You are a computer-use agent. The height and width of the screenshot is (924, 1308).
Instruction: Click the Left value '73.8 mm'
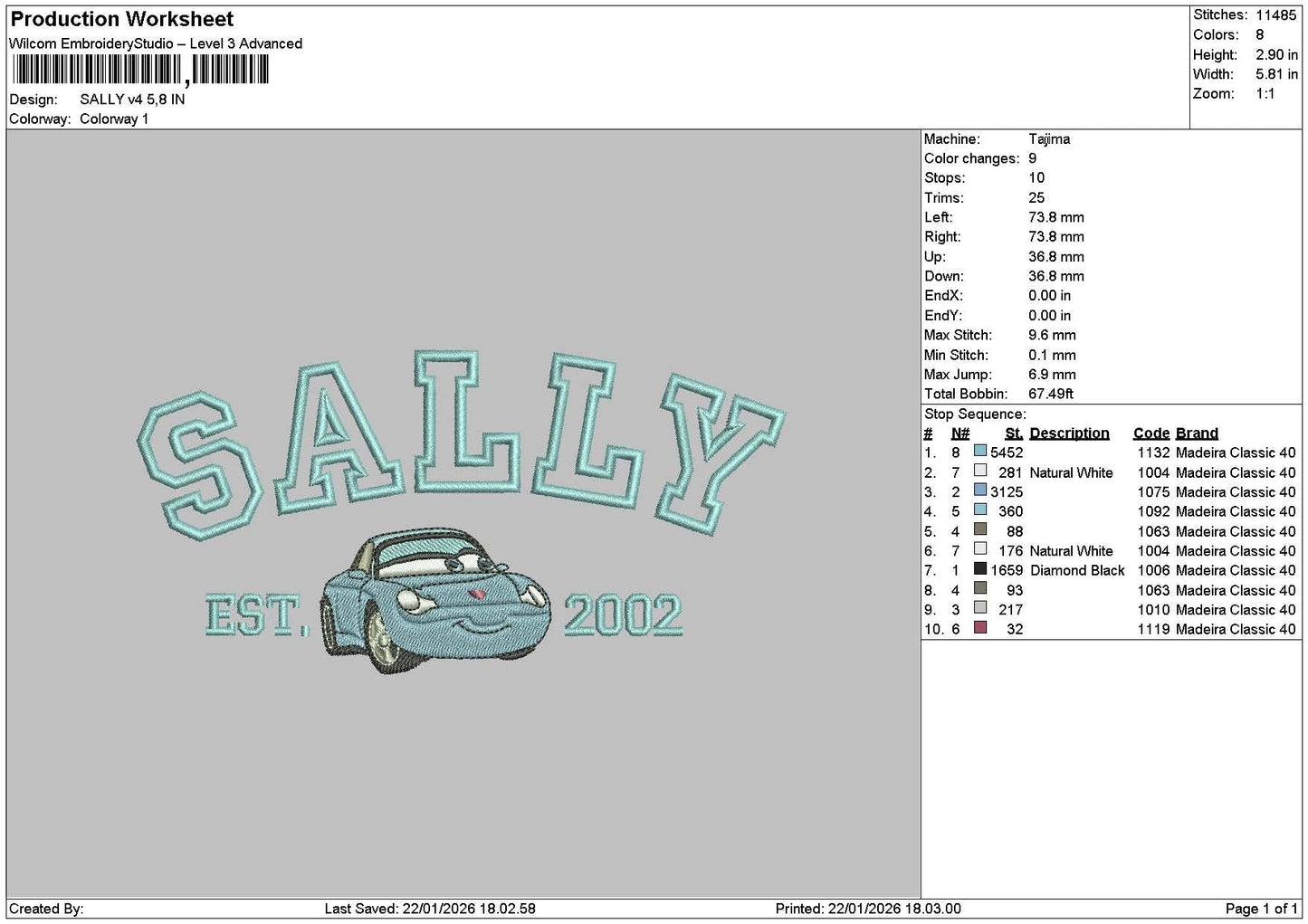point(1056,217)
